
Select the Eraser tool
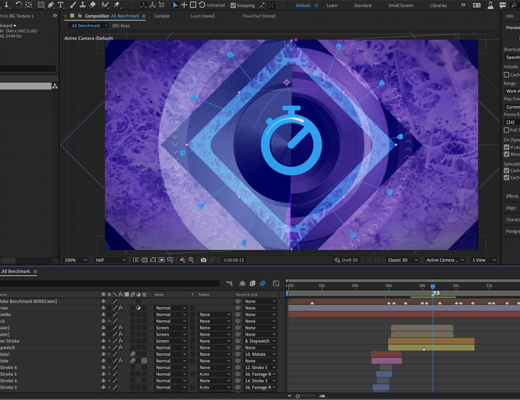(x=93, y=5)
